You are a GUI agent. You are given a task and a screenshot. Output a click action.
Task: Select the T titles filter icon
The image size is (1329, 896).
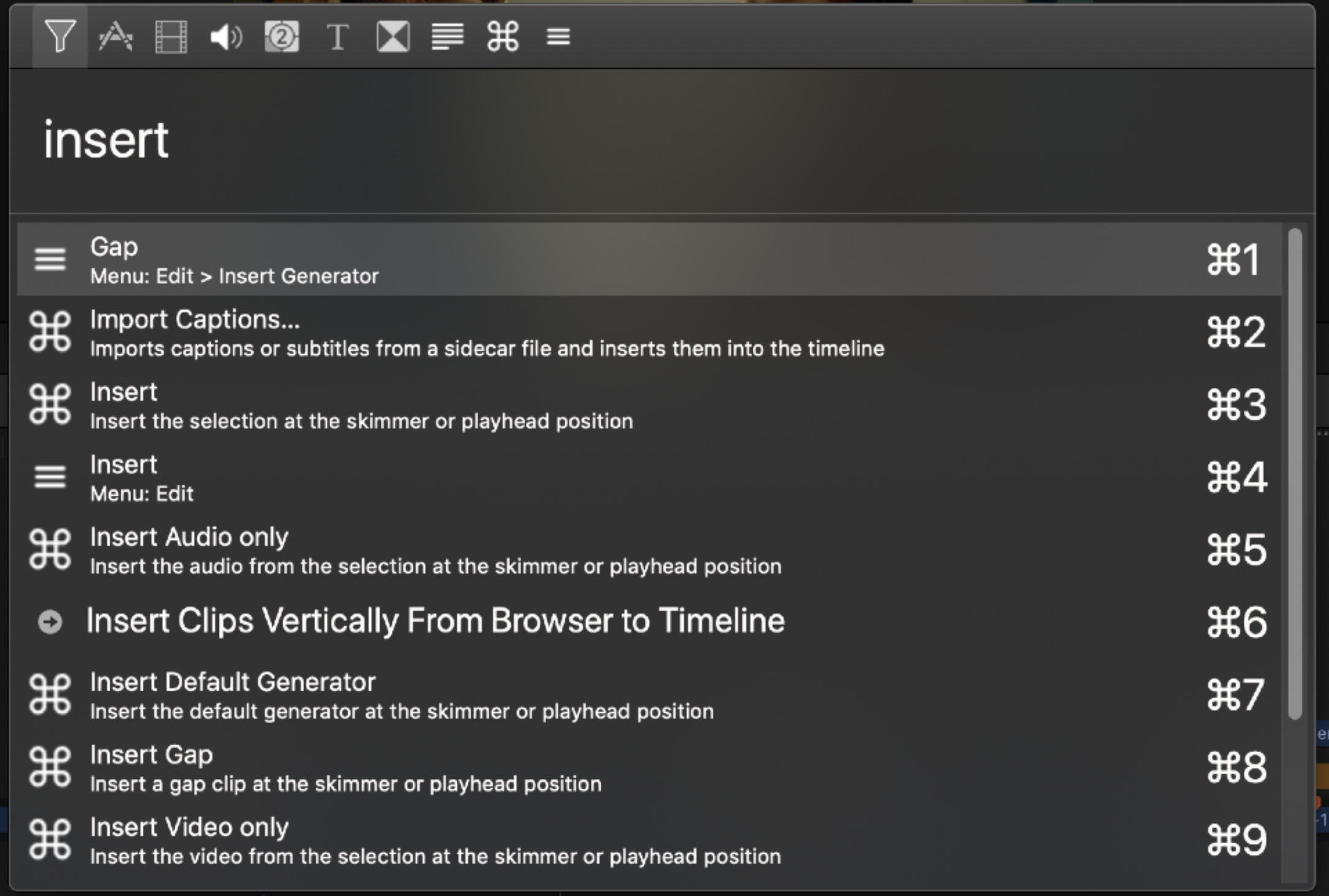coord(337,37)
